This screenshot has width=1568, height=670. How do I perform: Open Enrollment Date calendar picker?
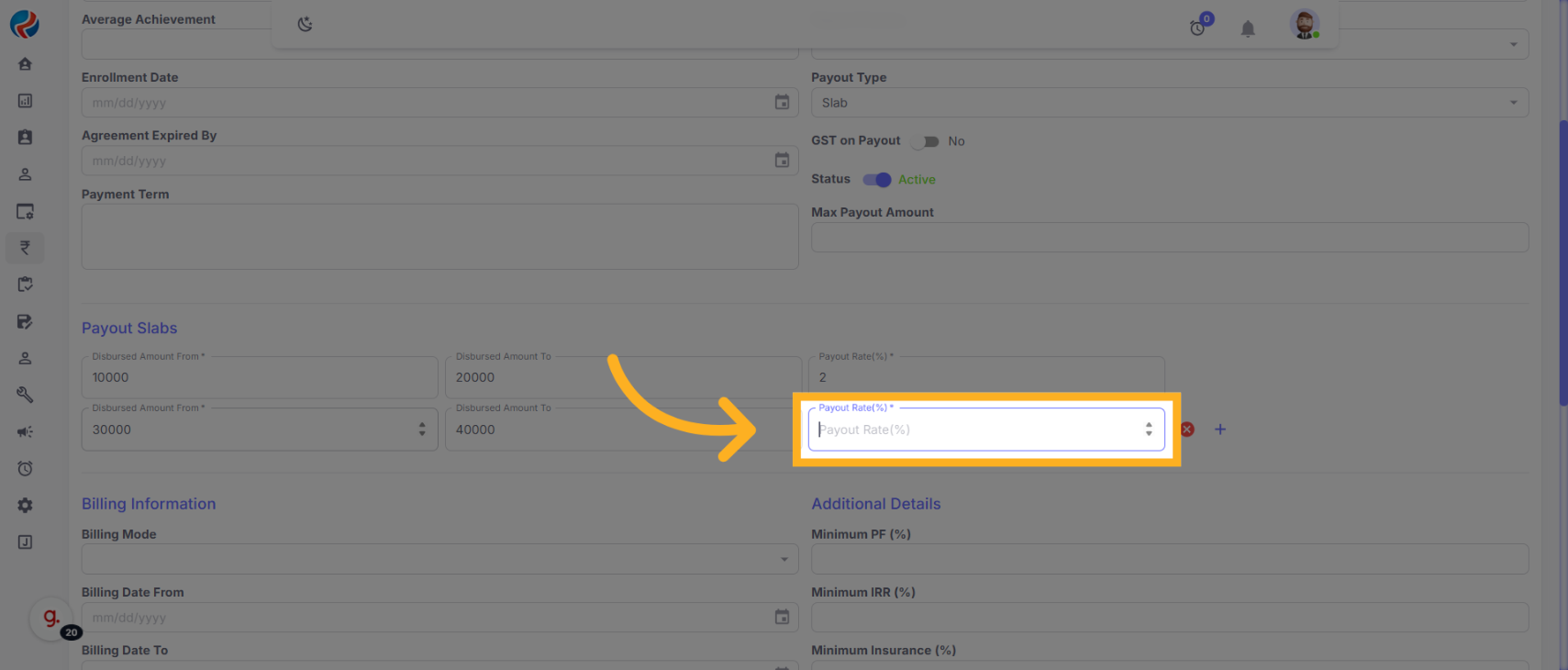(782, 103)
